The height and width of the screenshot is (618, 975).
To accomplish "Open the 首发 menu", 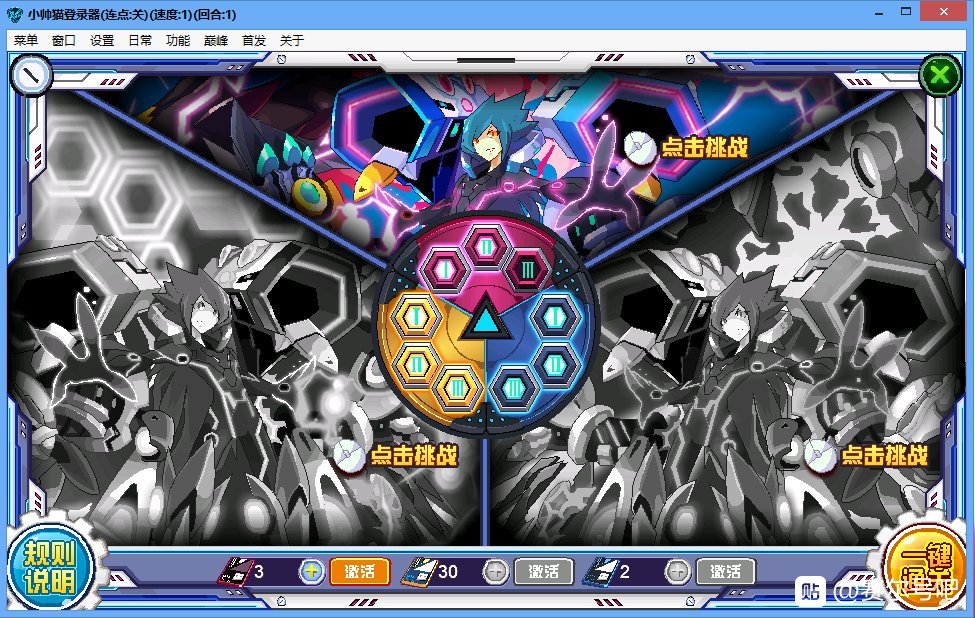I will click(x=254, y=40).
